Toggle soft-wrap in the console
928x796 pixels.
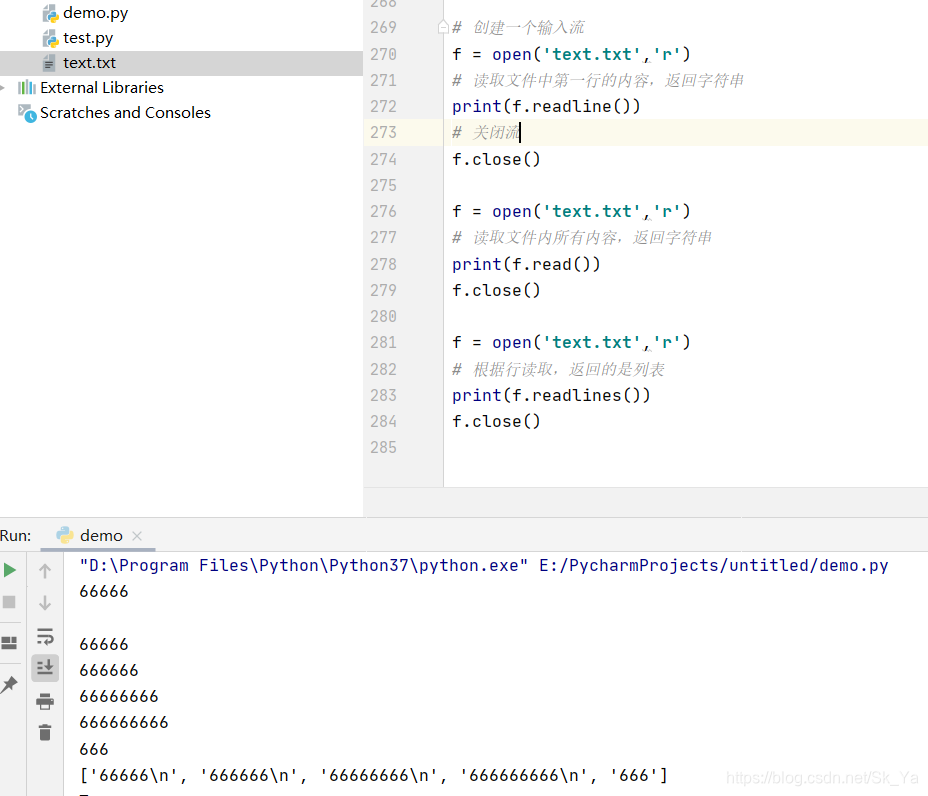(45, 637)
